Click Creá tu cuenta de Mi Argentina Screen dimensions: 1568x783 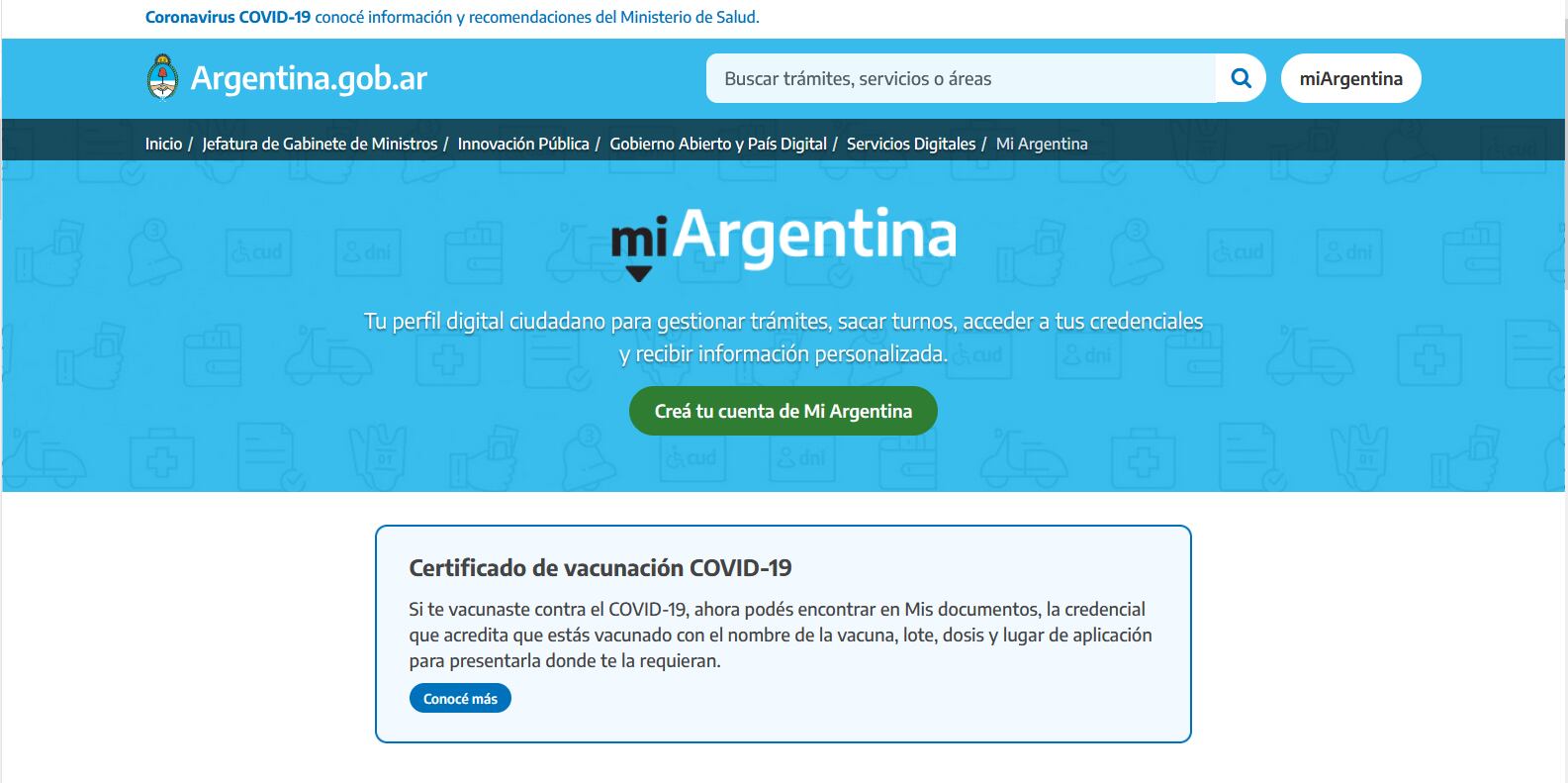(x=784, y=411)
